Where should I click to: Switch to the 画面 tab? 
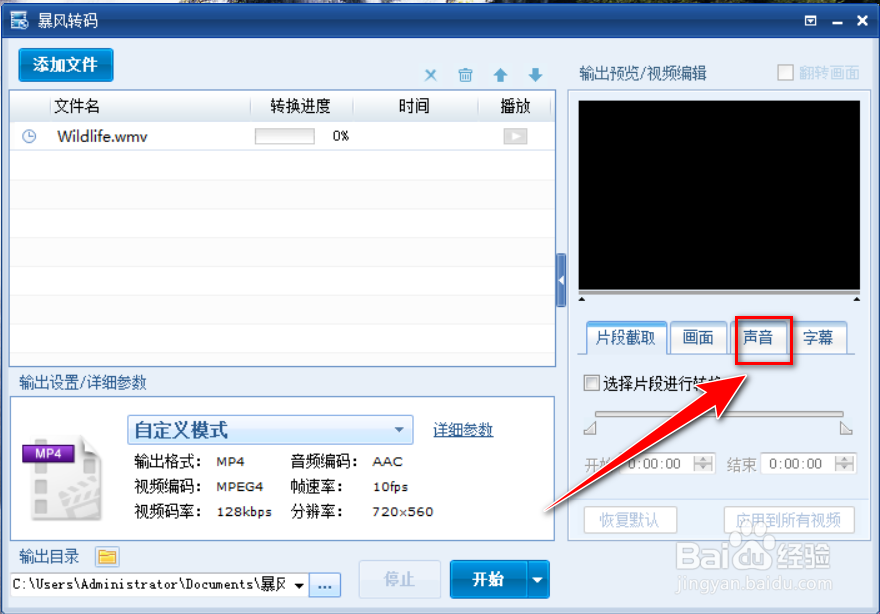(x=698, y=338)
